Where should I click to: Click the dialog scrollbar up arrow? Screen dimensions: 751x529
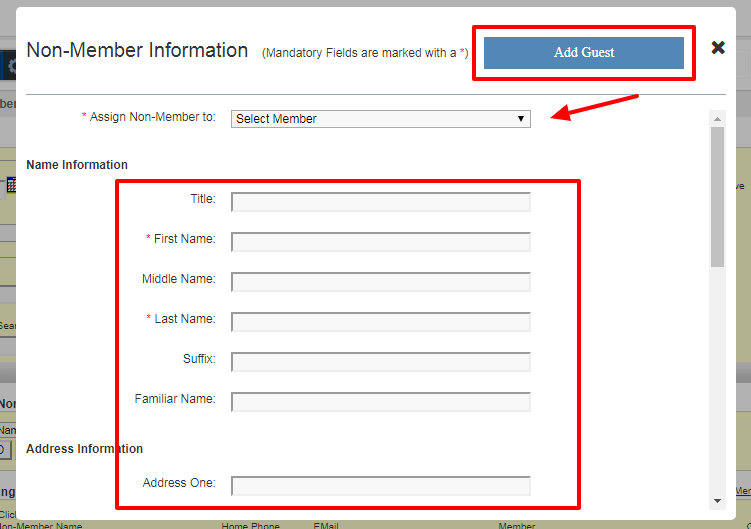coord(717,119)
